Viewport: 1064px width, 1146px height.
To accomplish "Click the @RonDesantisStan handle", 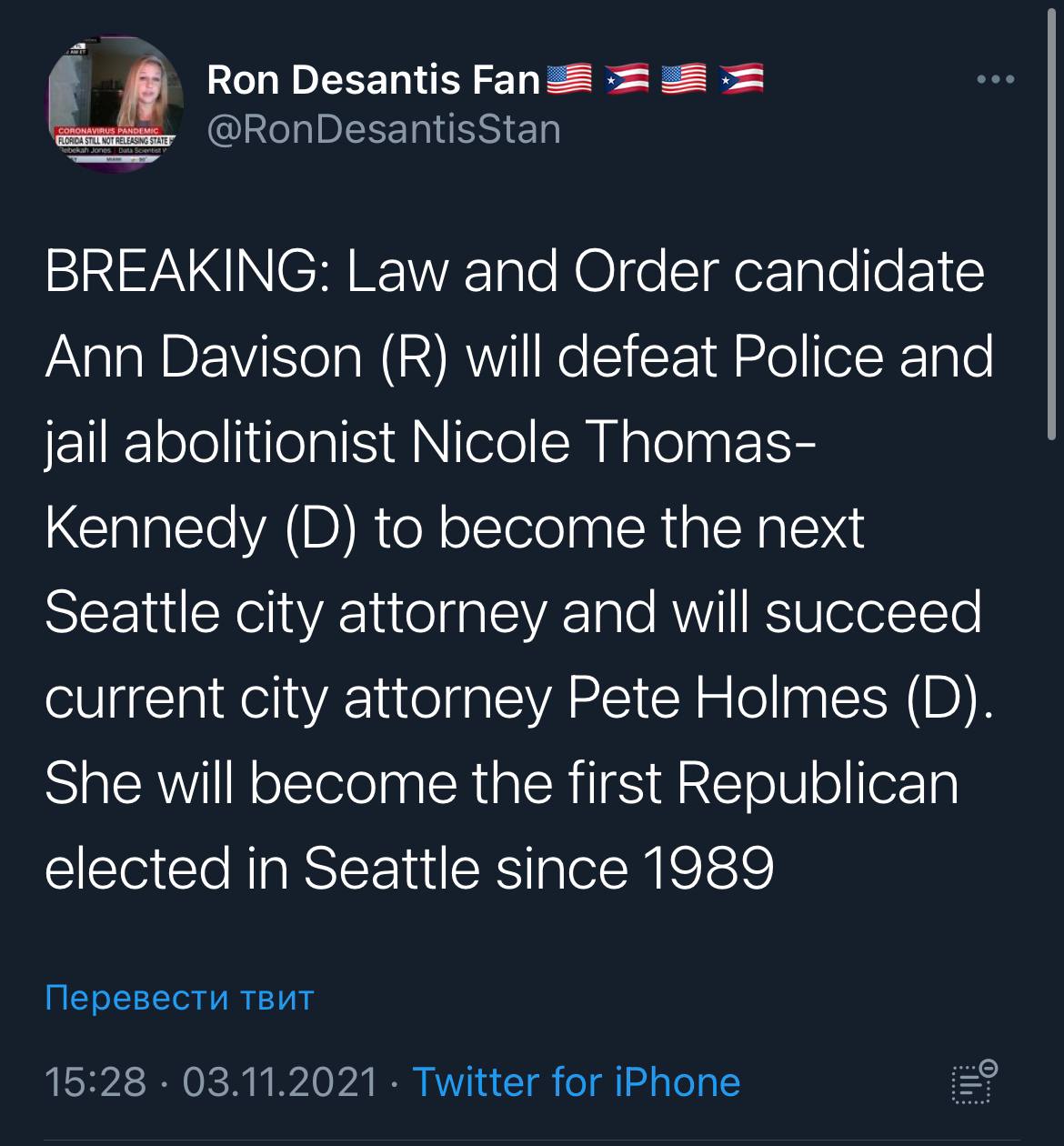I will pos(384,129).
